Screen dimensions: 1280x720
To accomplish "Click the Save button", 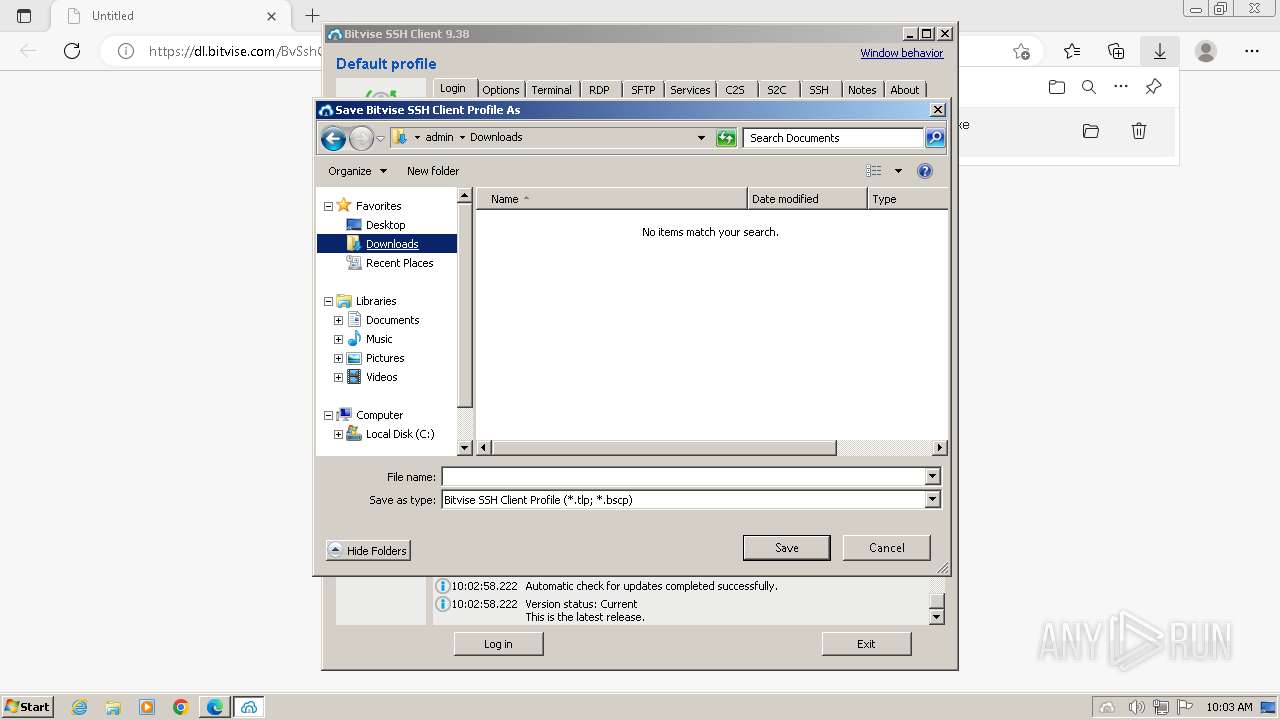I will (x=787, y=548).
